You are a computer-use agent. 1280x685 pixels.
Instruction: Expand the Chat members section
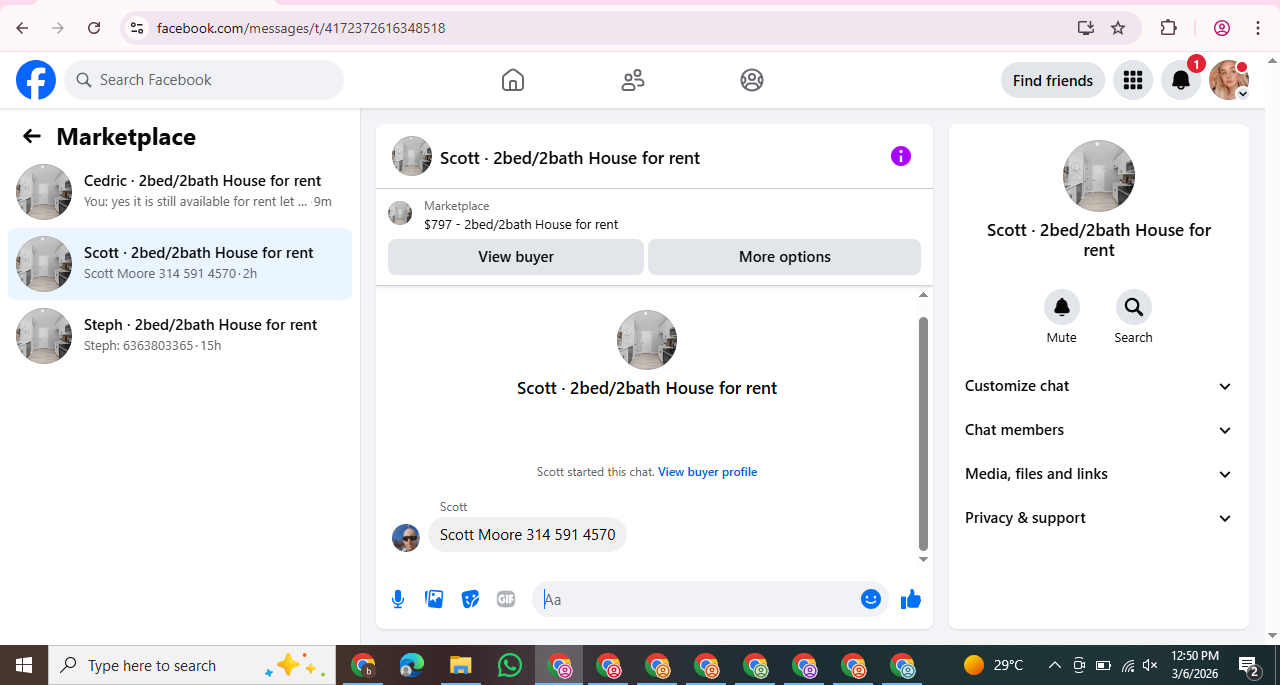[x=1099, y=430]
